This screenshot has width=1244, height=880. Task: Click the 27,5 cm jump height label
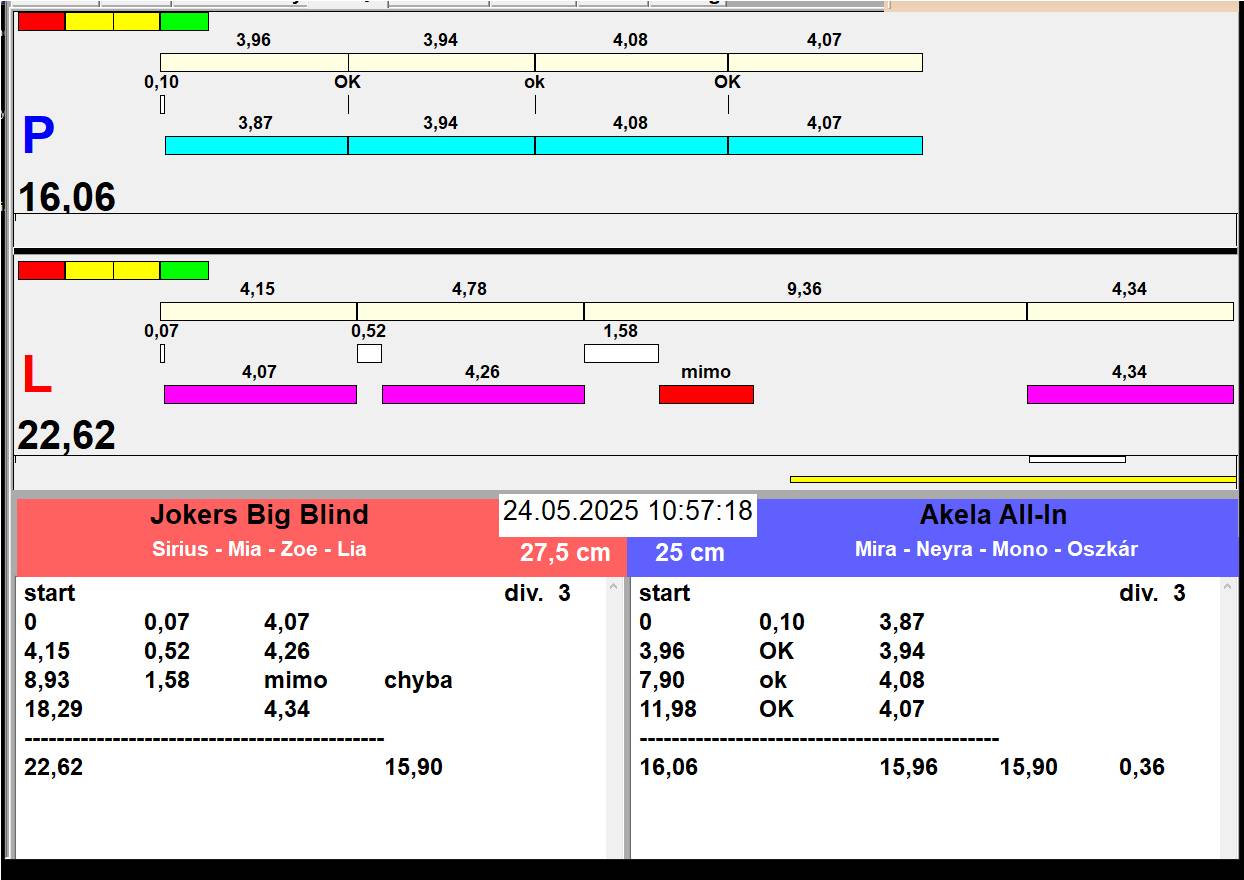pyautogui.click(x=564, y=553)
